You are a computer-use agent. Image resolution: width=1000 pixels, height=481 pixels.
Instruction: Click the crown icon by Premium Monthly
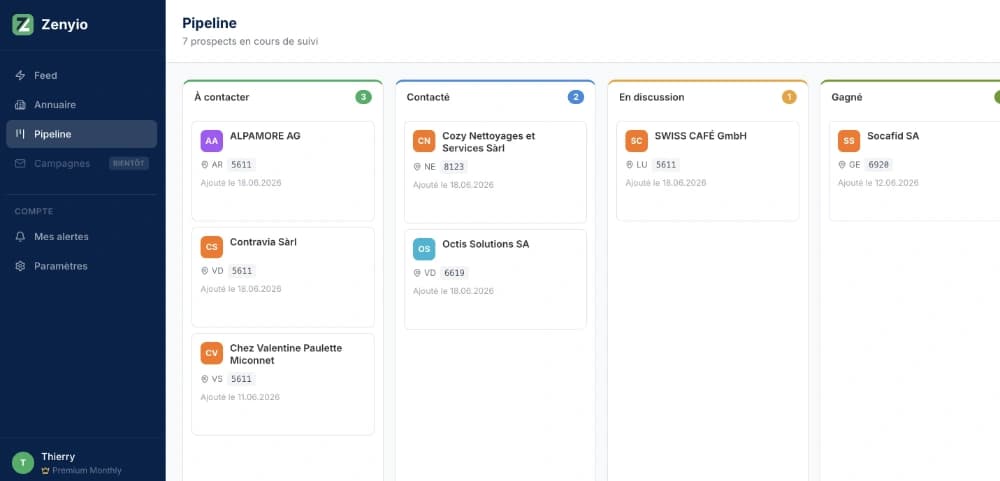click(45, 471)
